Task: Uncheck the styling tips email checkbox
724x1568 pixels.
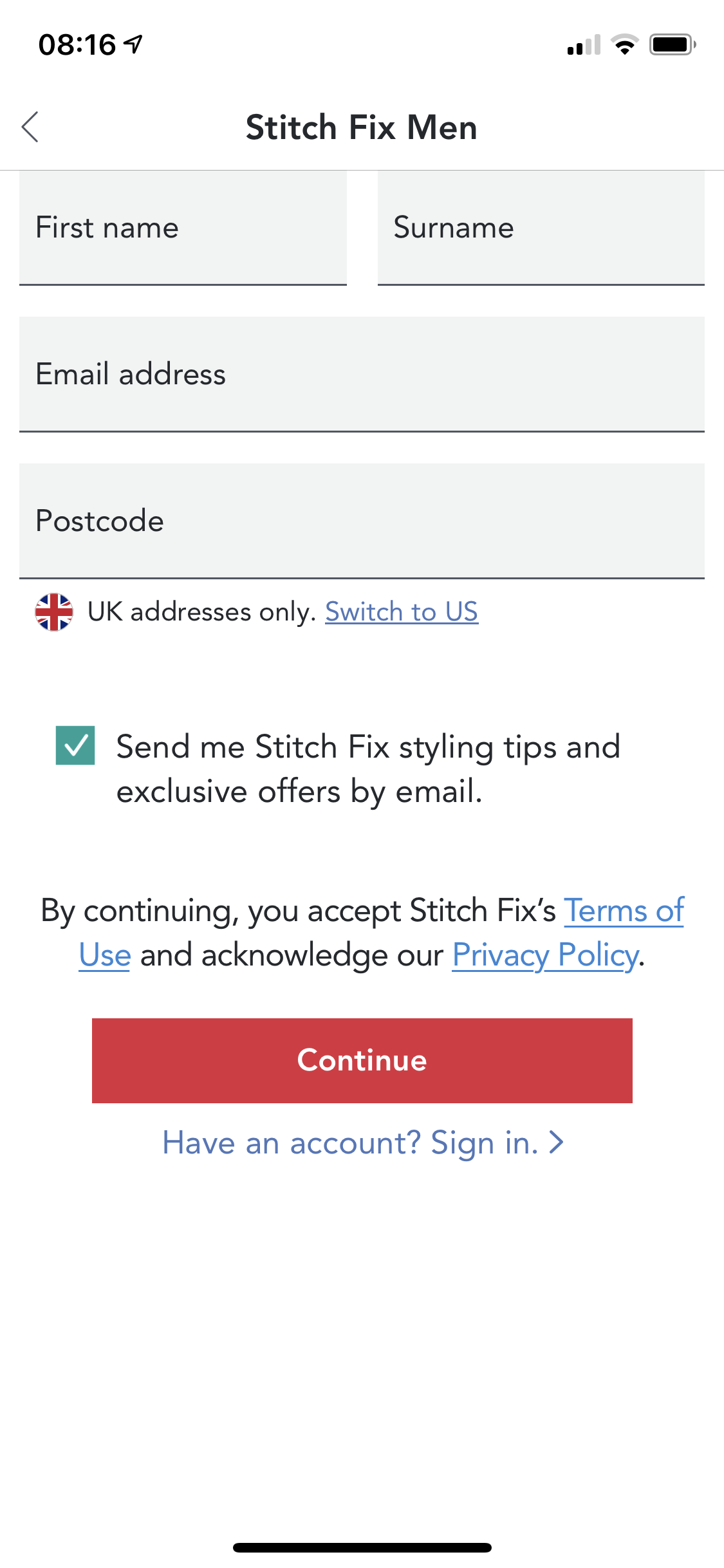Action: 75,745
